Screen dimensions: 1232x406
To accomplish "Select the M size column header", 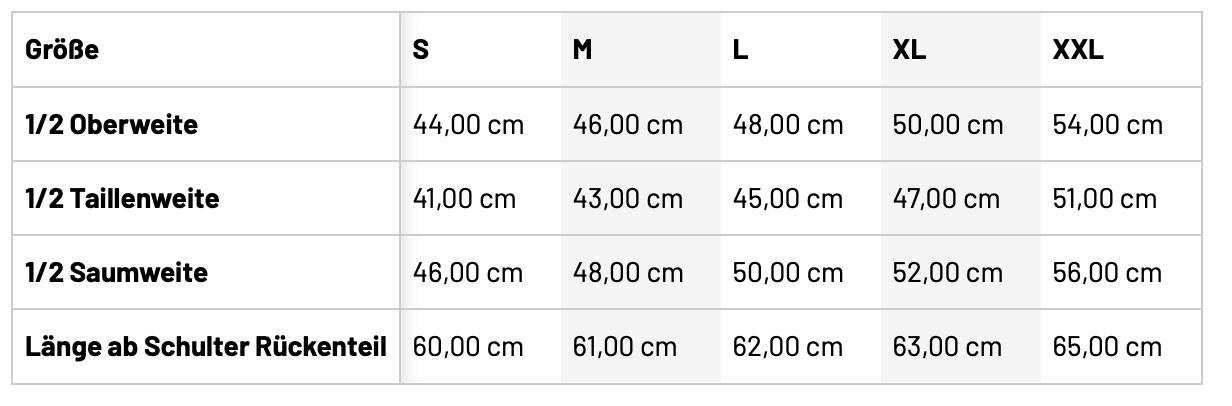I will pyautogui.click(x=582, y=51).
